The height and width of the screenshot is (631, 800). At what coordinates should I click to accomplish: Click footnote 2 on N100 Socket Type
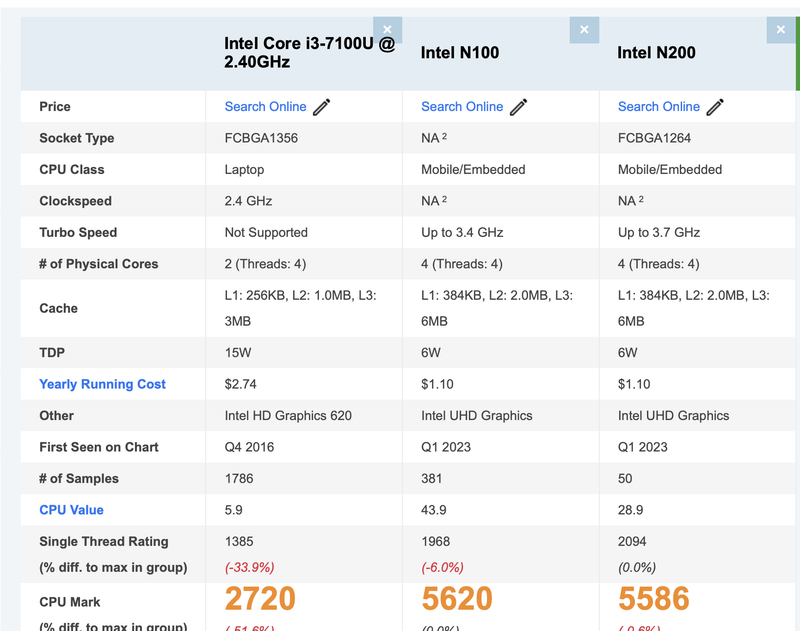click(x=444, y=137)
